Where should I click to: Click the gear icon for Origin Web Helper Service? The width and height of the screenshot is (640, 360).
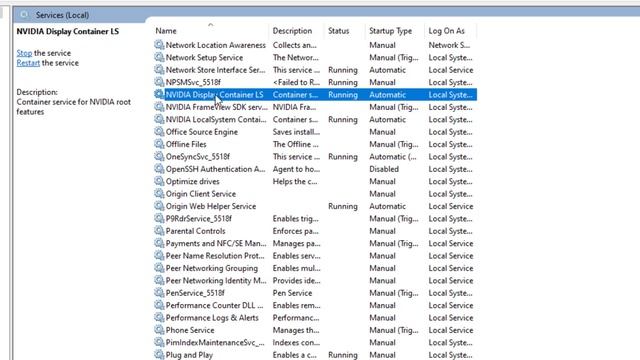point(159,206)
